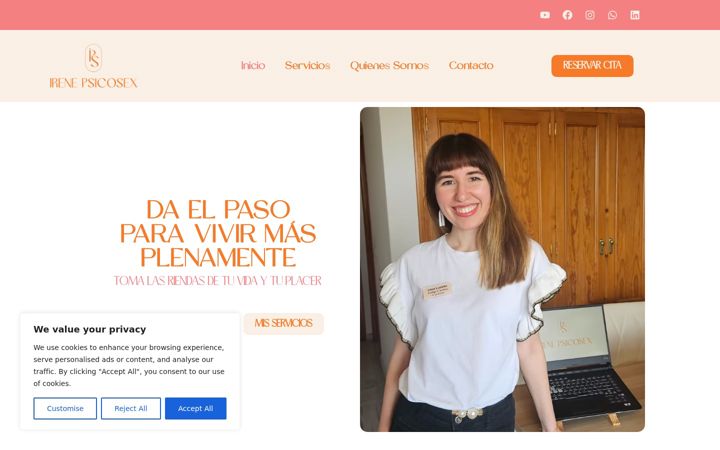Open the LinkedIn social icon

(x=635, y=15)
